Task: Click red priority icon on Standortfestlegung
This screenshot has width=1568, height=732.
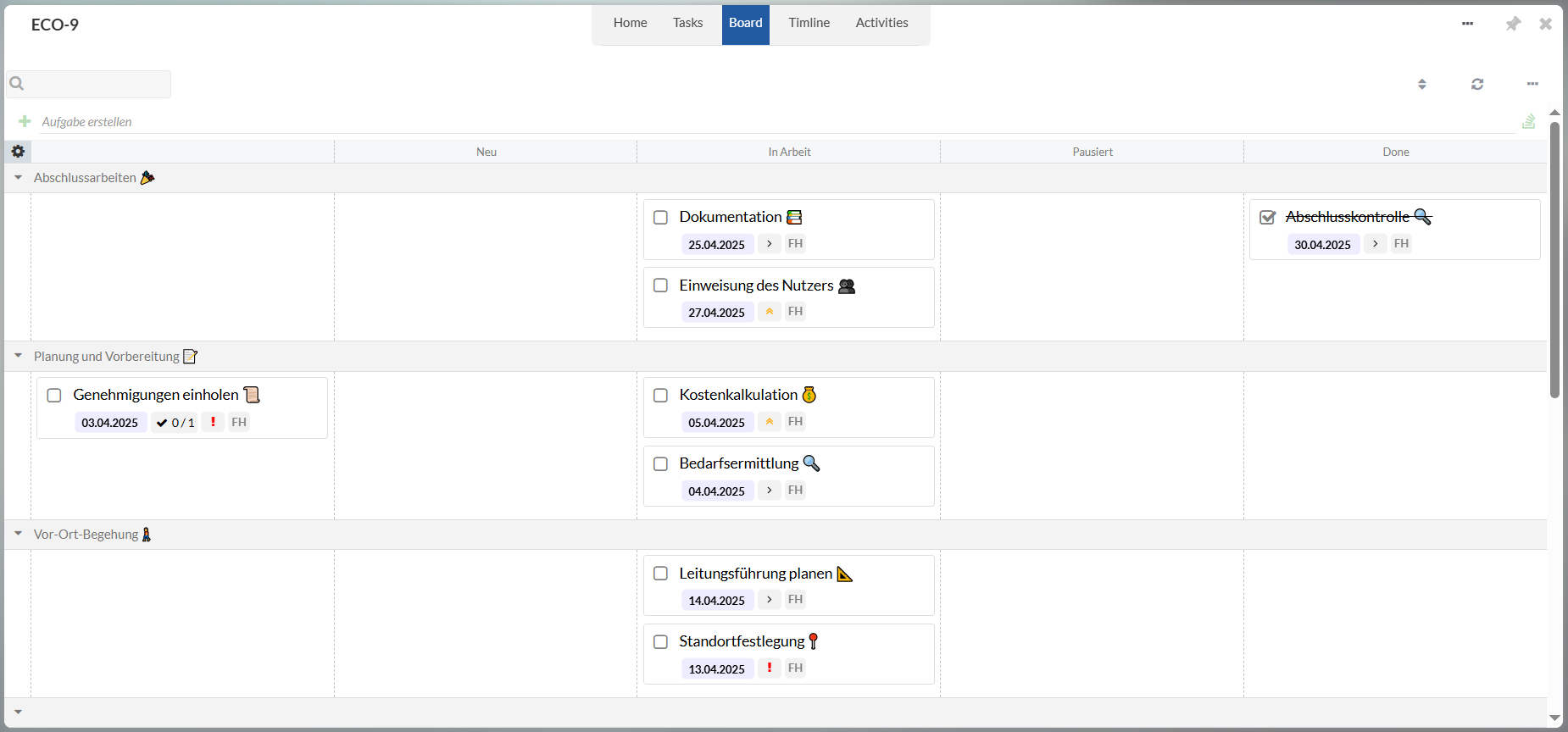Action: click(769, 668)
